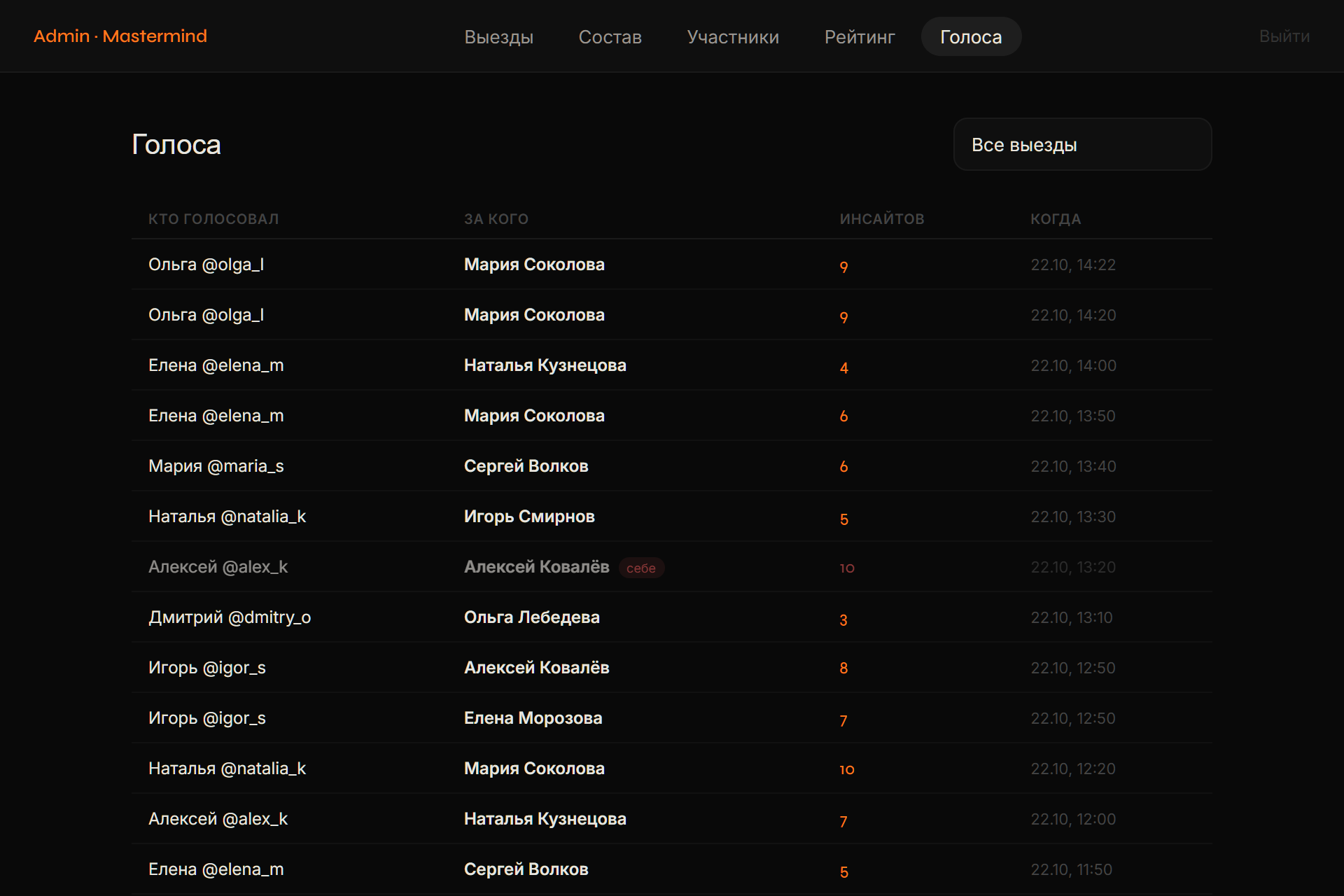Viewport: 1344px width, 896px height.
Task: Go to the Участники tab
Action: [733, 36]
